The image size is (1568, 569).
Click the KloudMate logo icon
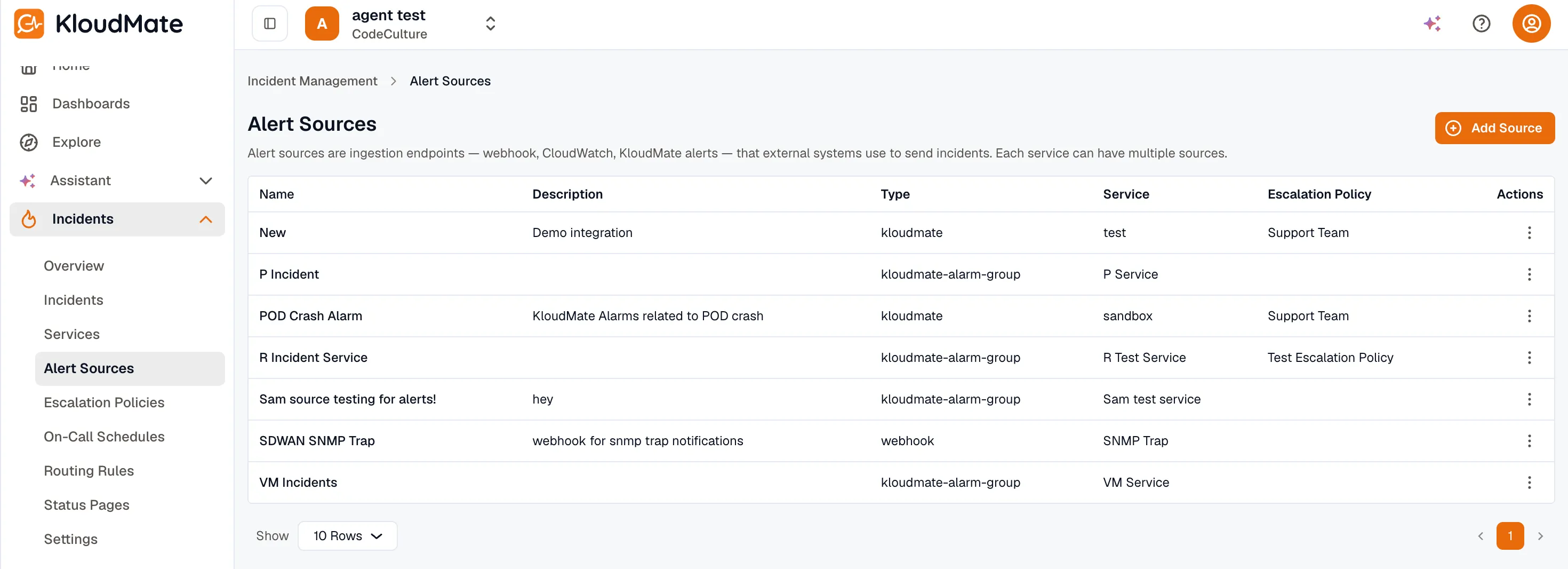(29, 24)
